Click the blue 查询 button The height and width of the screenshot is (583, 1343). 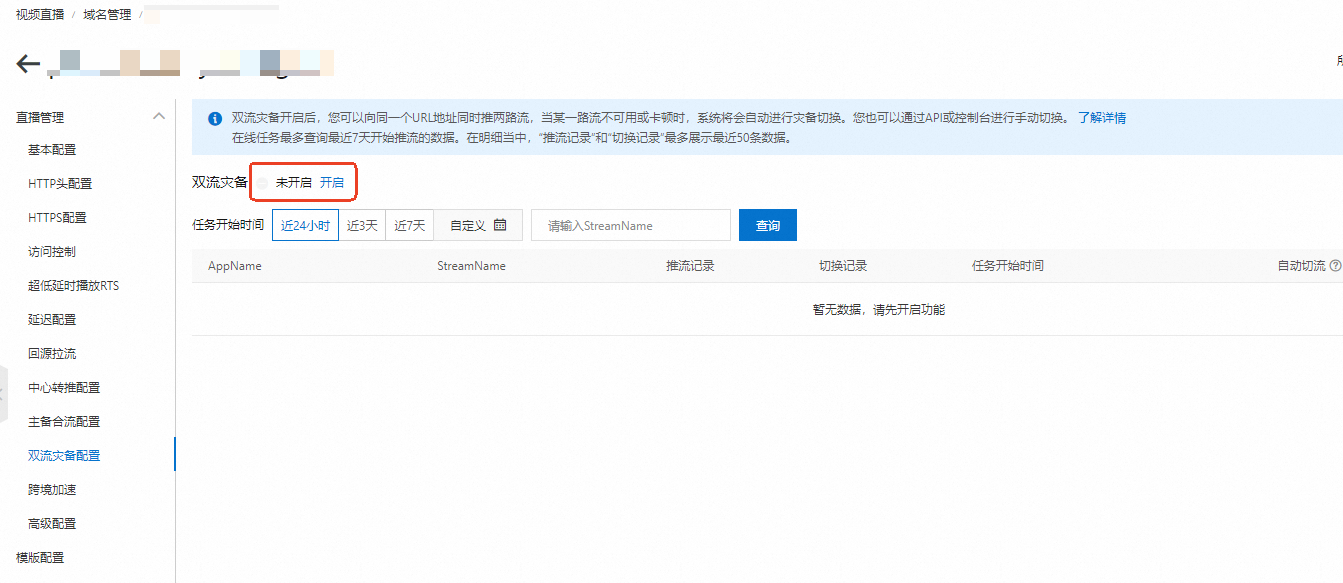(x=768, y=225)
